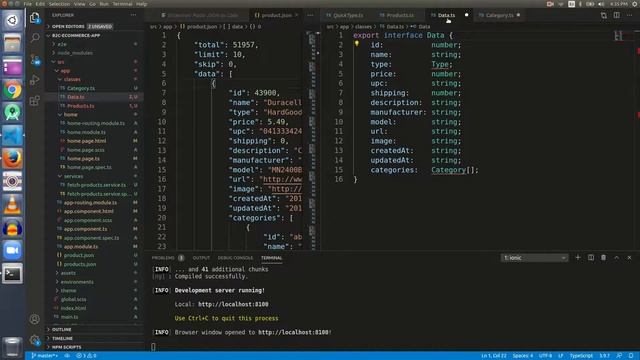Maximize the panel with chevron up icon
Viewport: 640px width, 360px height.
(x=616, y=258)
